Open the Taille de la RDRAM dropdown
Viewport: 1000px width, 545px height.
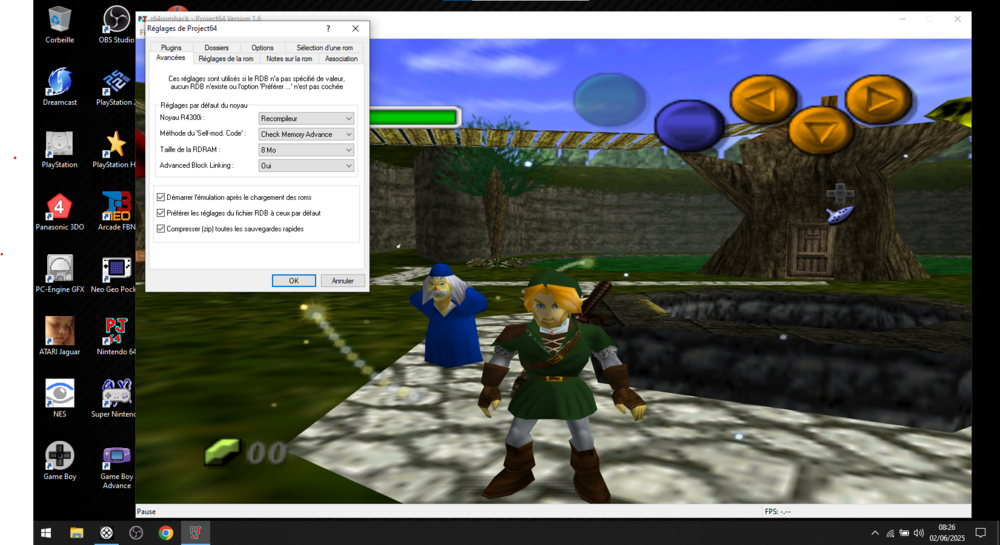(306, 150)
